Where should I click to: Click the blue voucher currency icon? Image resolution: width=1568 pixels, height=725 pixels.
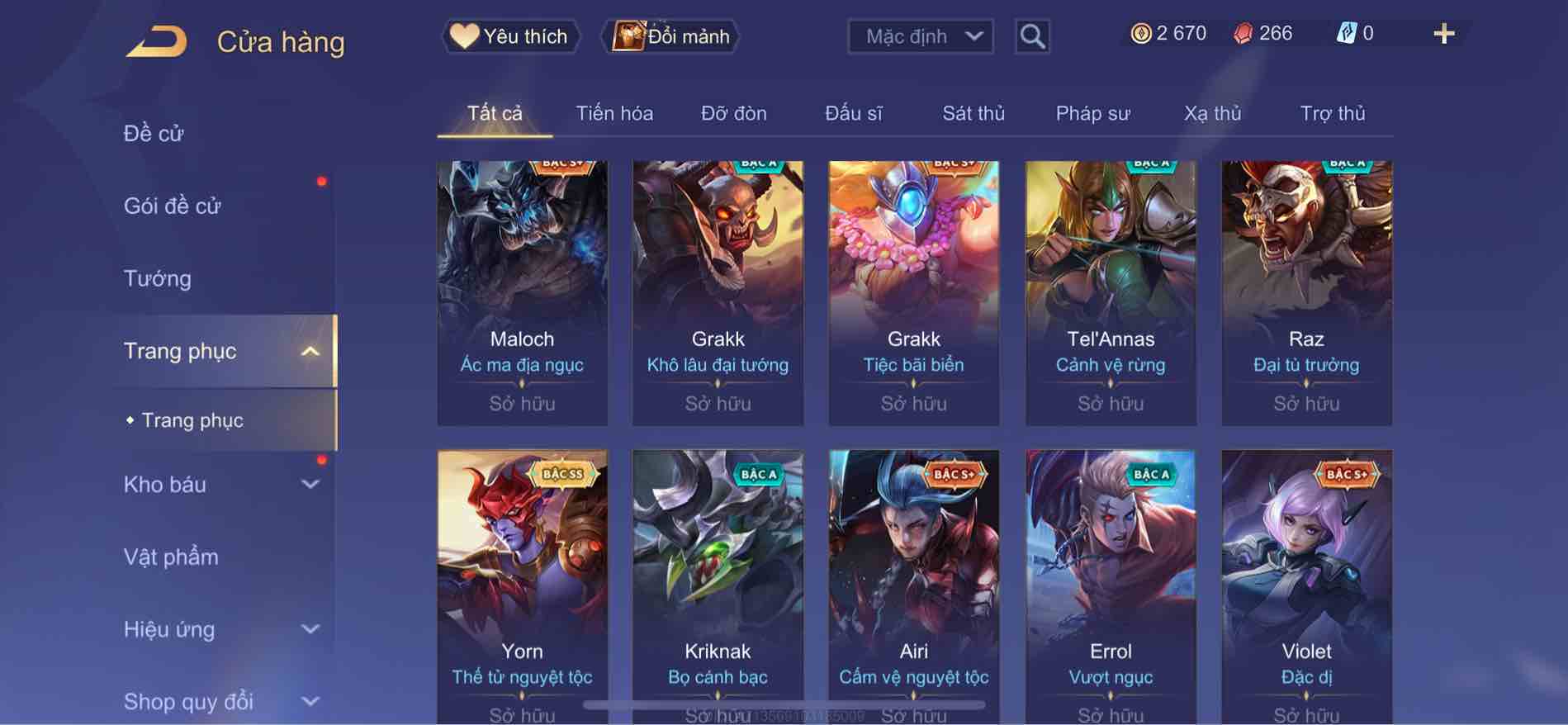tap(1347, 33)
